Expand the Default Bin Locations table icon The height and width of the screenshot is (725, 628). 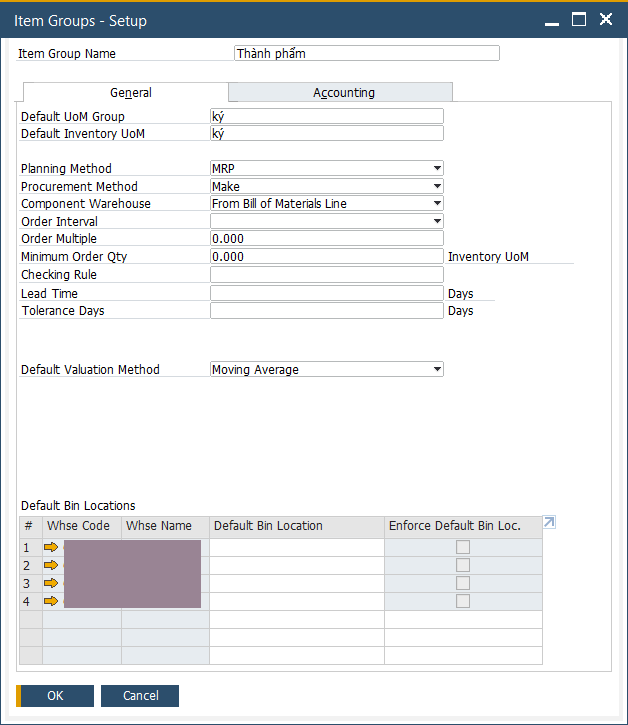[548, 523]
